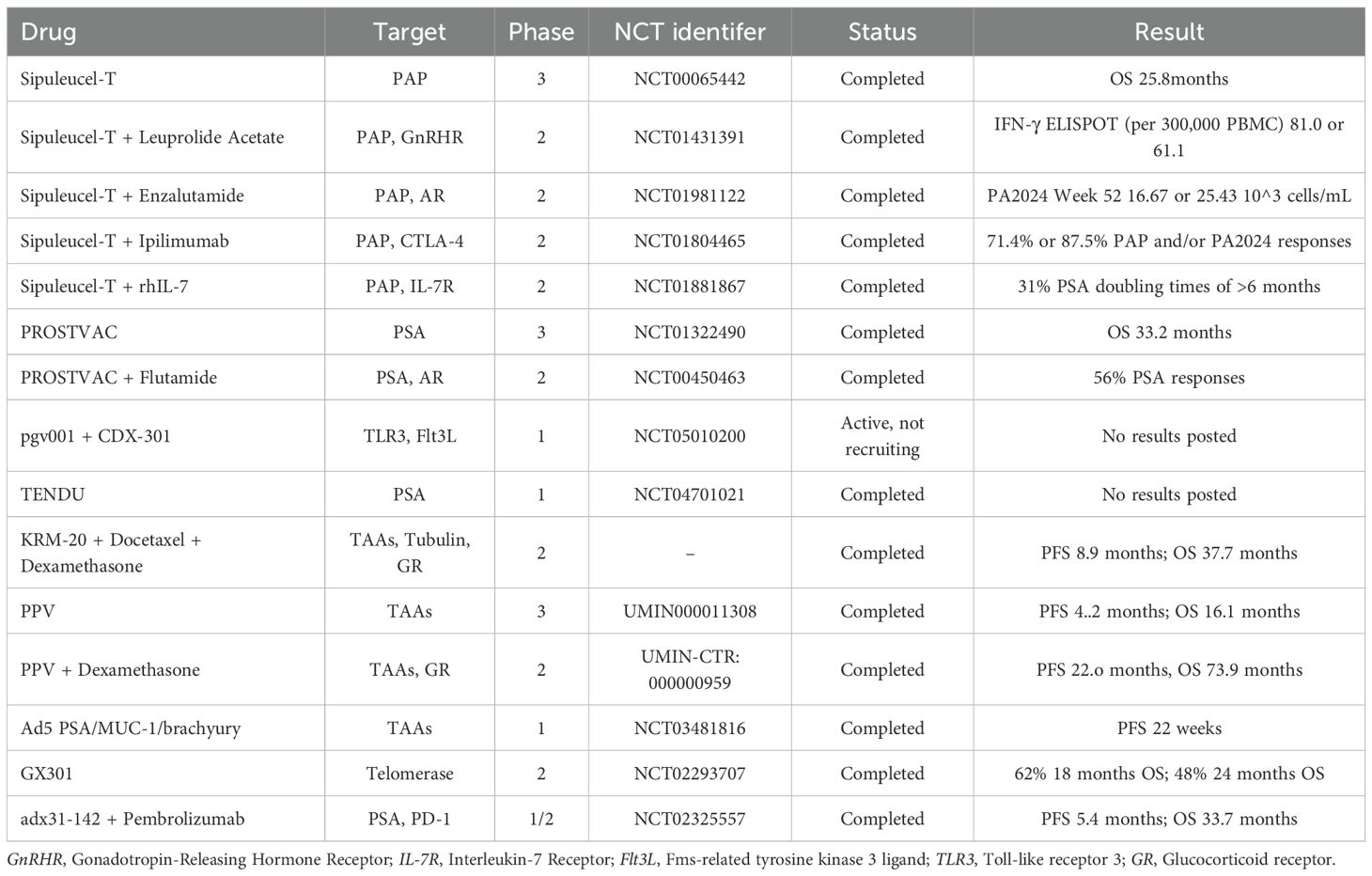Click the Status column header
1372x876 pixels.
point(881,32)
